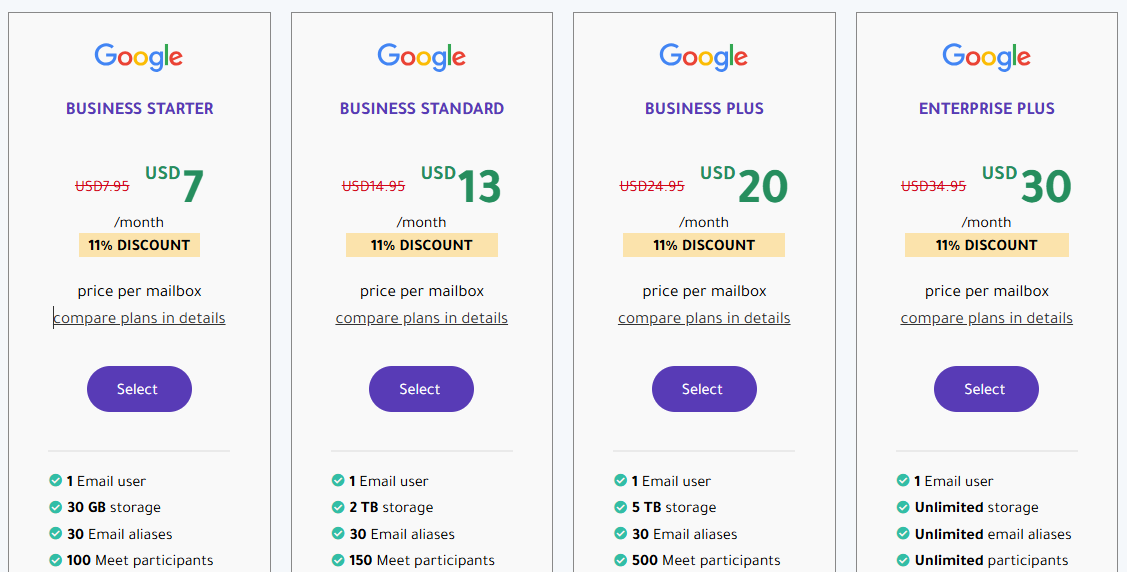Click the checkmark icon beside 30 GB storage
The height and width of the screenshot is (572, 1127).
pyautogui.click(x=55, y=507)
